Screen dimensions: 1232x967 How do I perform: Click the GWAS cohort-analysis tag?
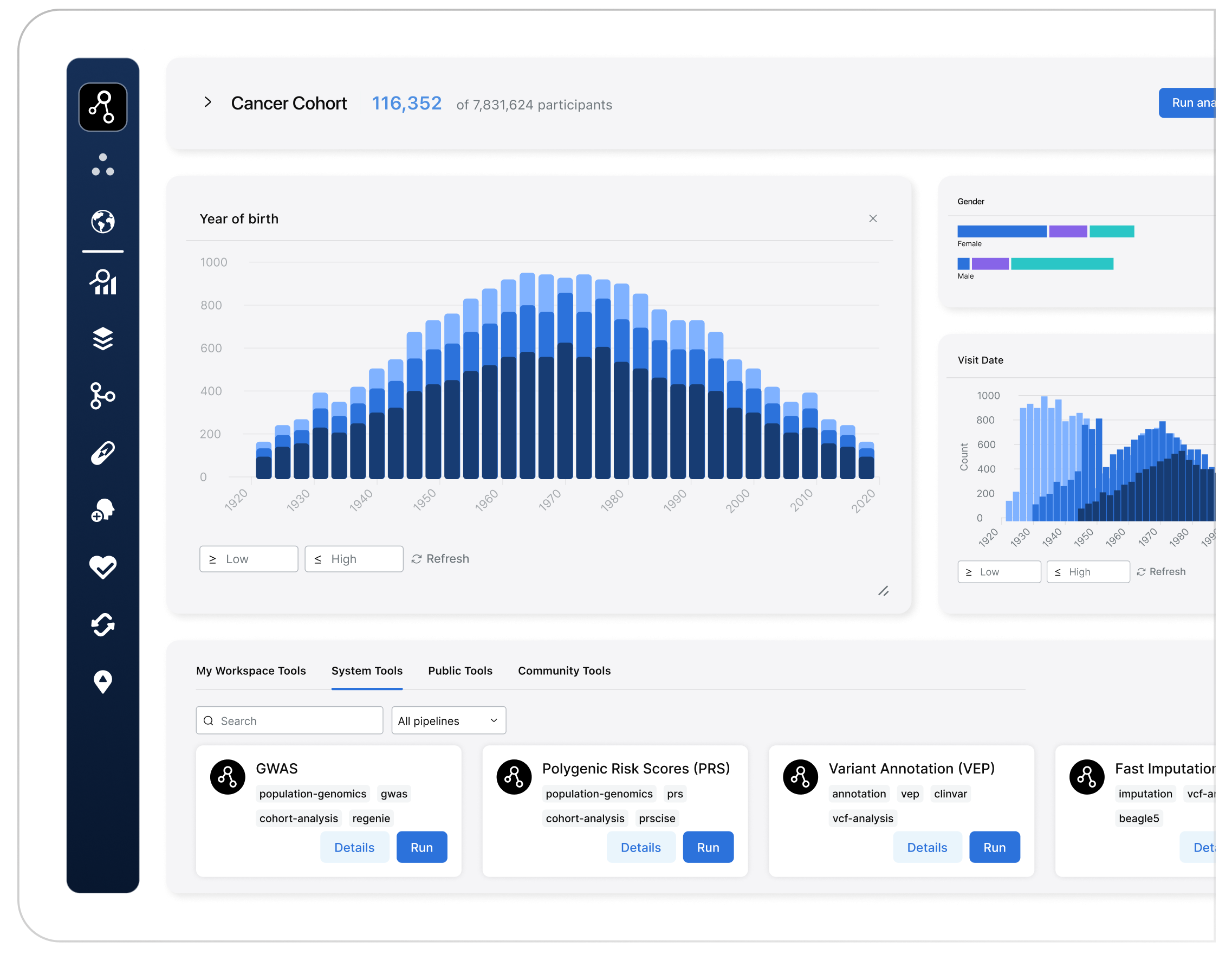click(299, 818)
